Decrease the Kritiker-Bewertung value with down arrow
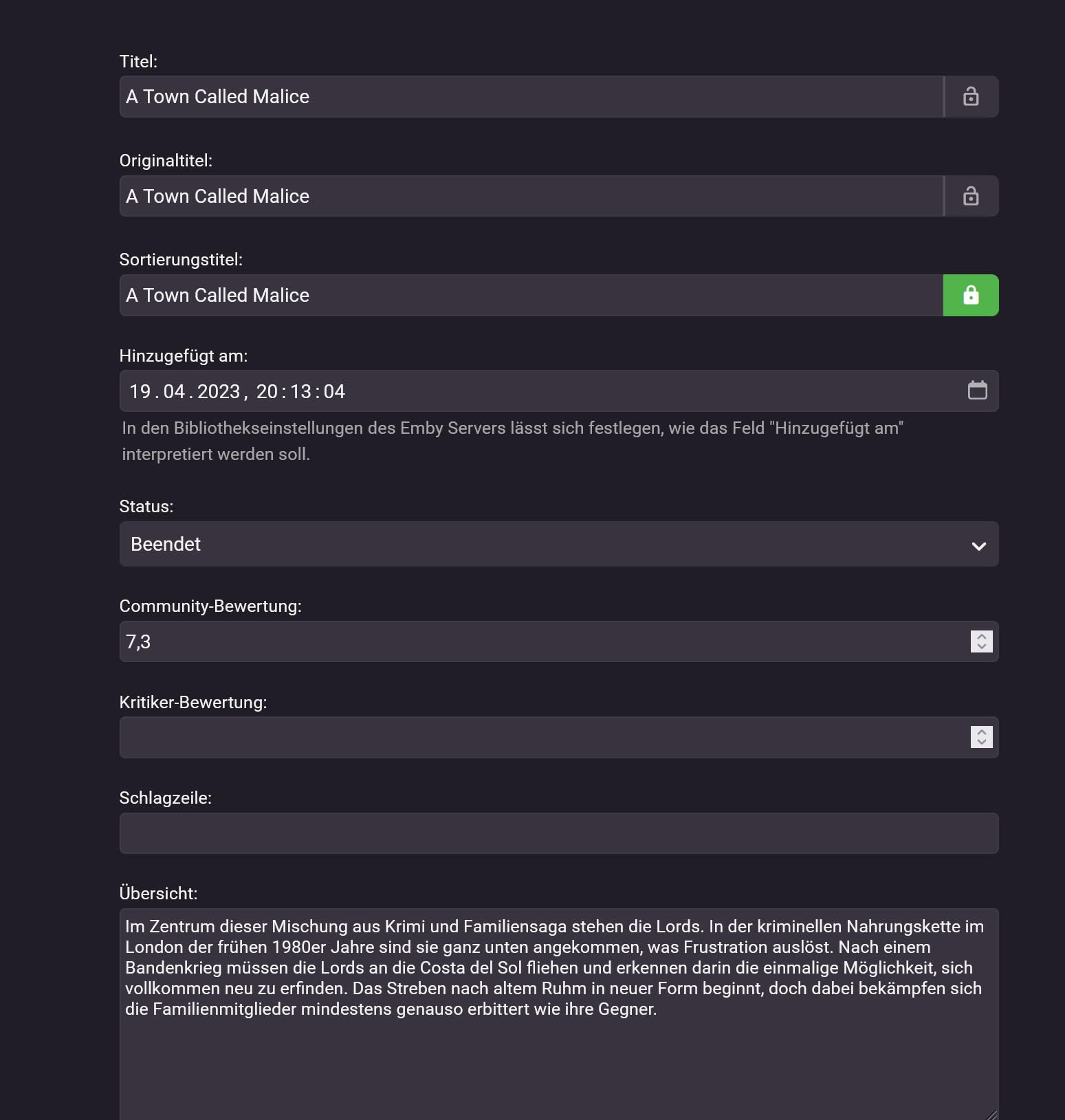This screenshot has height=1120, width=1065. pyautogui.click(x=982, y=743)
